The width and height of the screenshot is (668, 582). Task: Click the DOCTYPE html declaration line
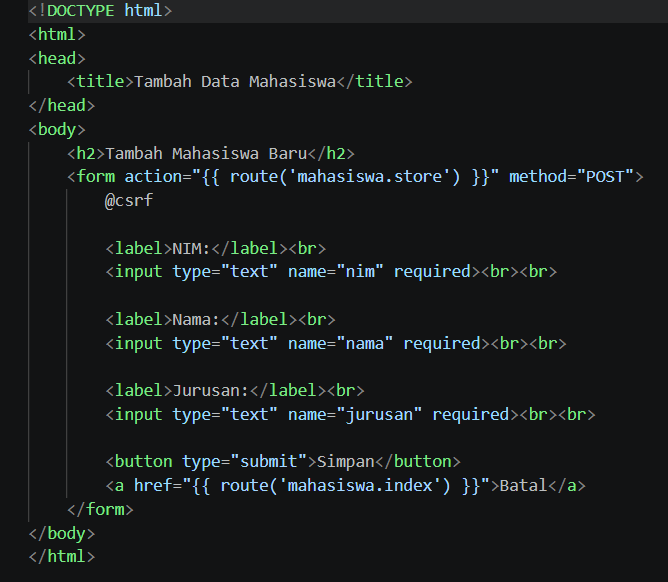coord(100,10)
